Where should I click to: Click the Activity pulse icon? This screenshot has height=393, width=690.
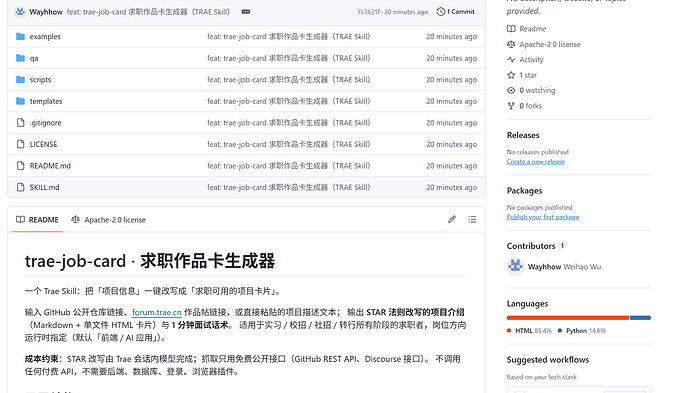click(x=511, y=60)
